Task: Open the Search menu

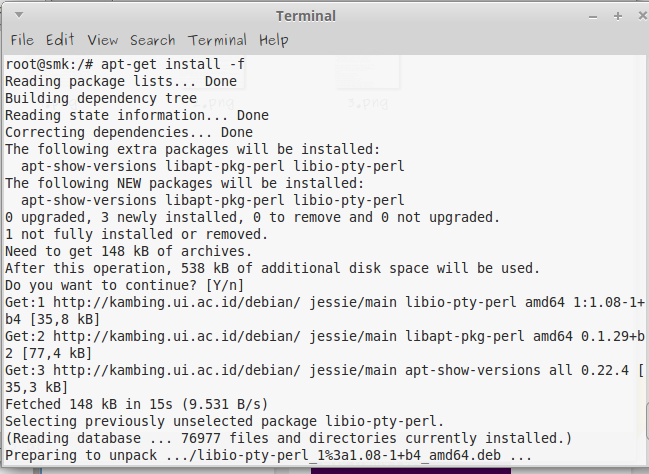Action: pyautogui.click(x=152, y=40)
